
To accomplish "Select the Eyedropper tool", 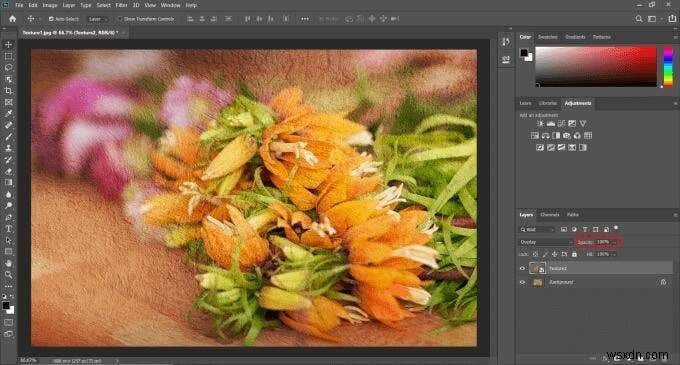I will click(8, 114).
